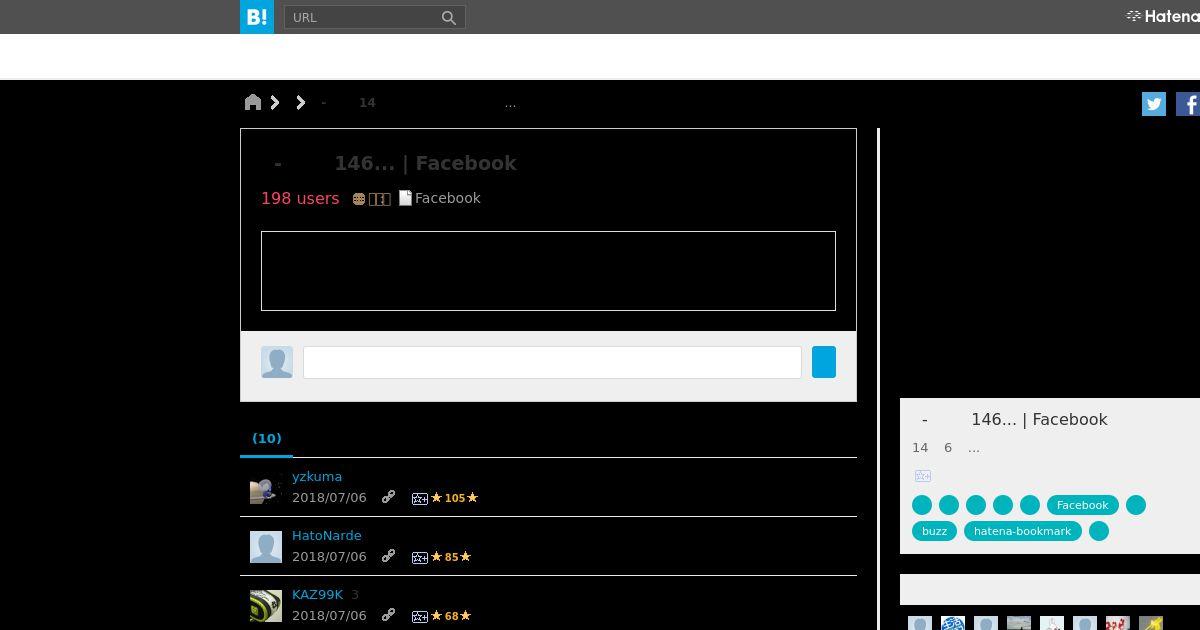Click yzkuma's avatar thumbnail
Image resolution: width=1200 pixels, height=630 pixels.
click(x=266, y=489)
